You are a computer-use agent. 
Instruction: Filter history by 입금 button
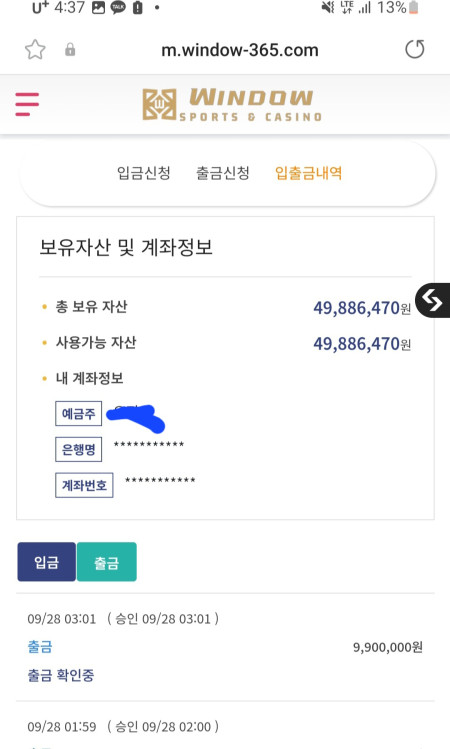coord(46,562)
